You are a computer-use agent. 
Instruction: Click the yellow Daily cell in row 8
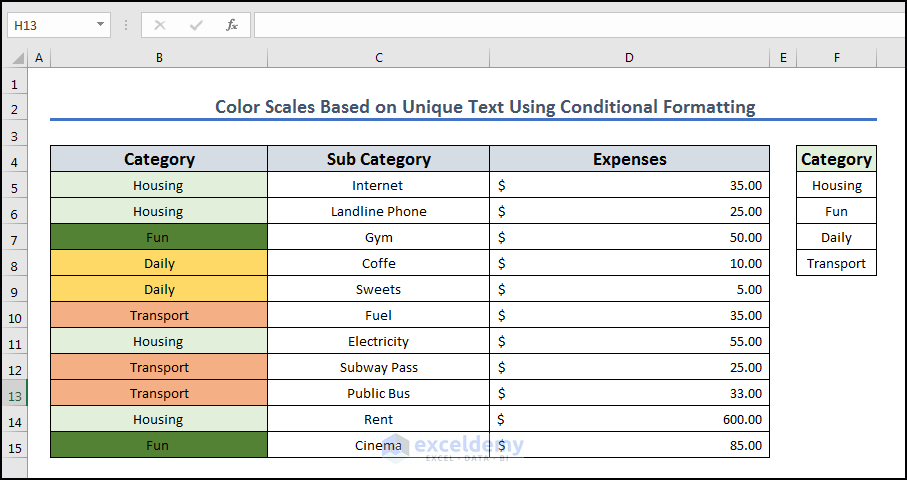(x=159, y=264)
